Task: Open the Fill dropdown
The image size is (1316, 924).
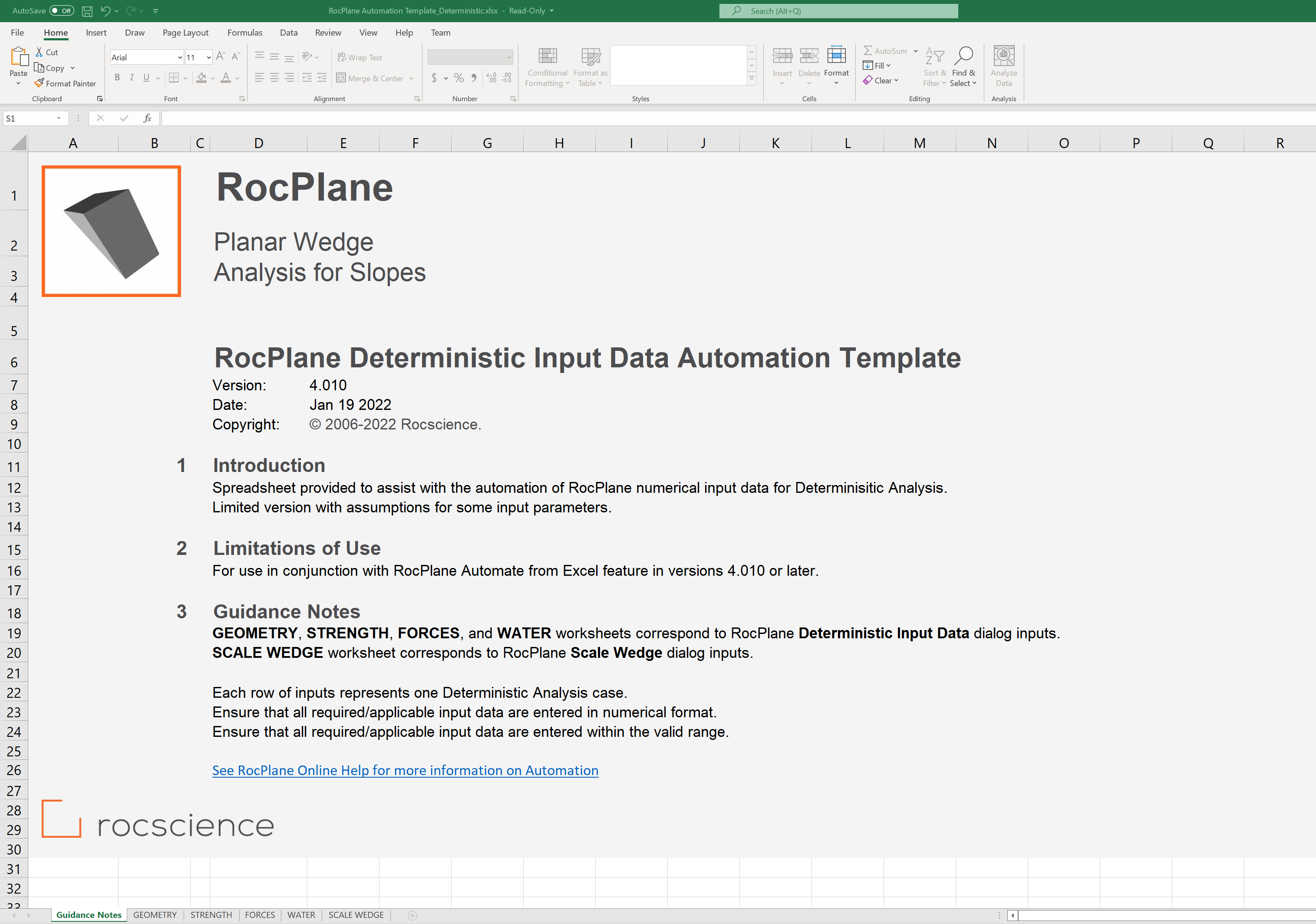Action: [x=877, y=65]
